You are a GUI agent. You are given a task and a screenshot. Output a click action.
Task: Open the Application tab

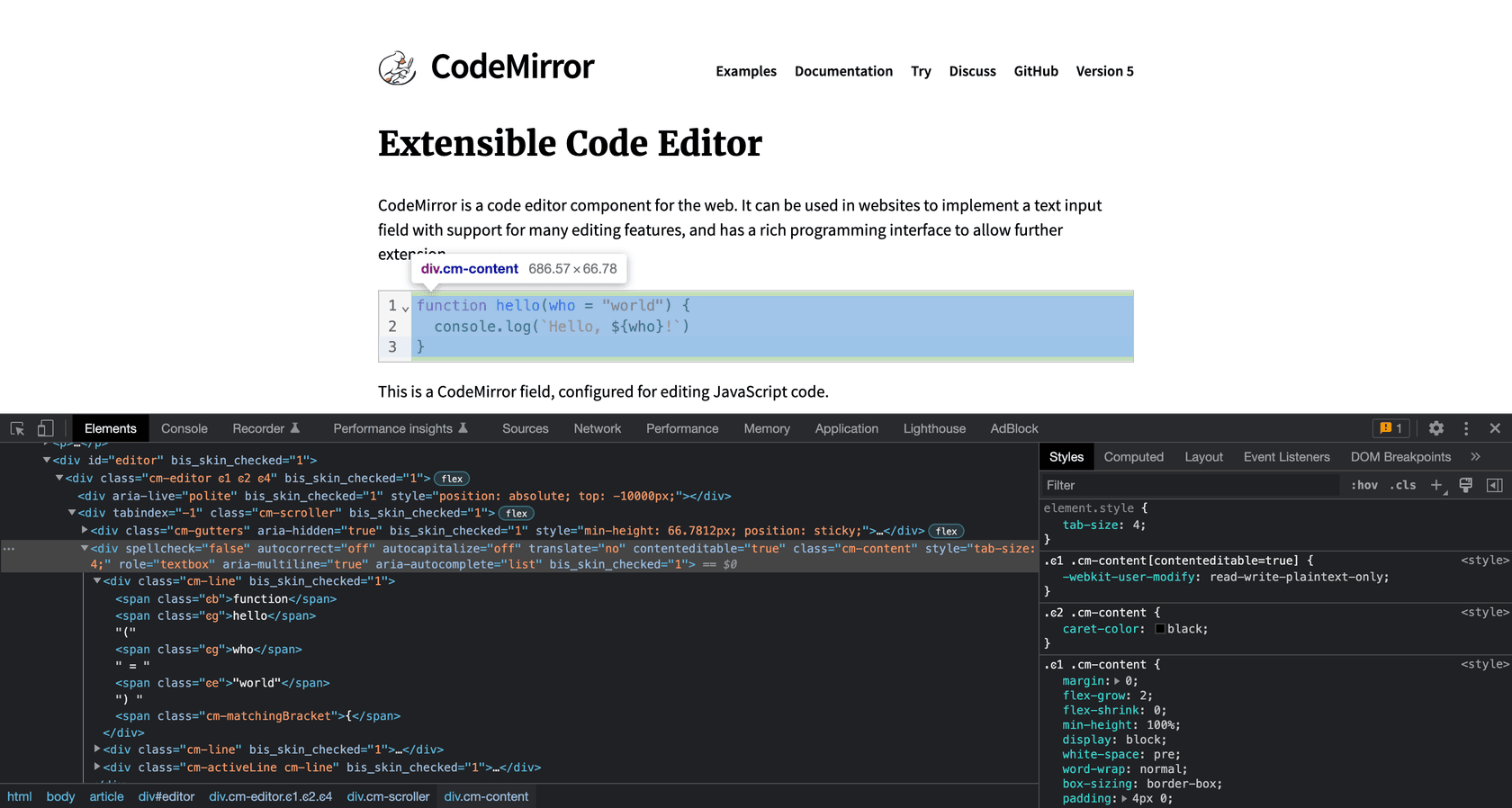pos(847,428)
